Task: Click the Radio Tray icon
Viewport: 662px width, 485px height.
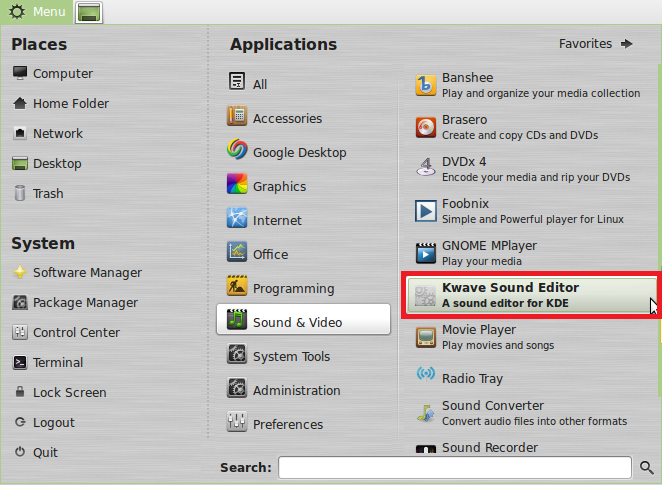Action: tap(426, 374)
